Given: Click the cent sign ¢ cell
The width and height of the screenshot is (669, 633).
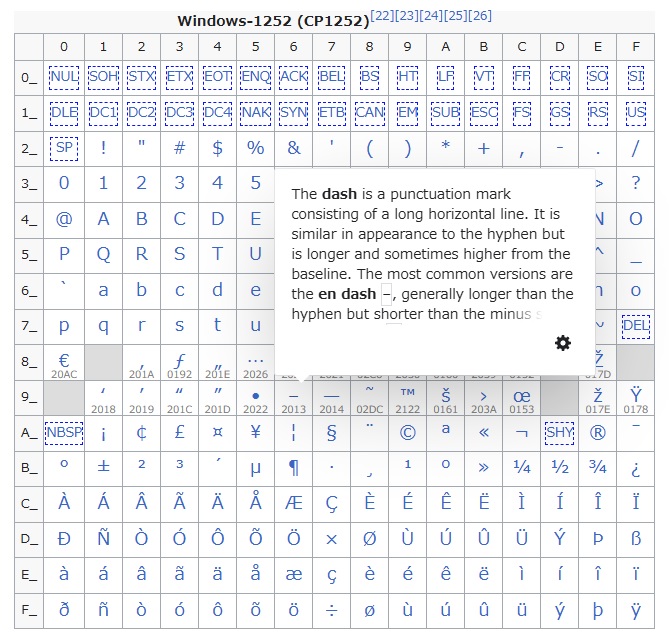Looking at the screenshot, I should pyautogui.click(x=141, y=433).
